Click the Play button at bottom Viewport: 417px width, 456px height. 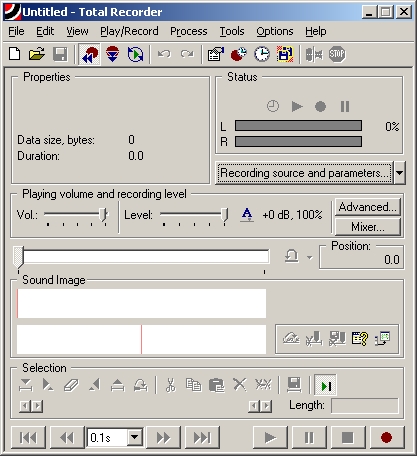click(x=270, y=438)
